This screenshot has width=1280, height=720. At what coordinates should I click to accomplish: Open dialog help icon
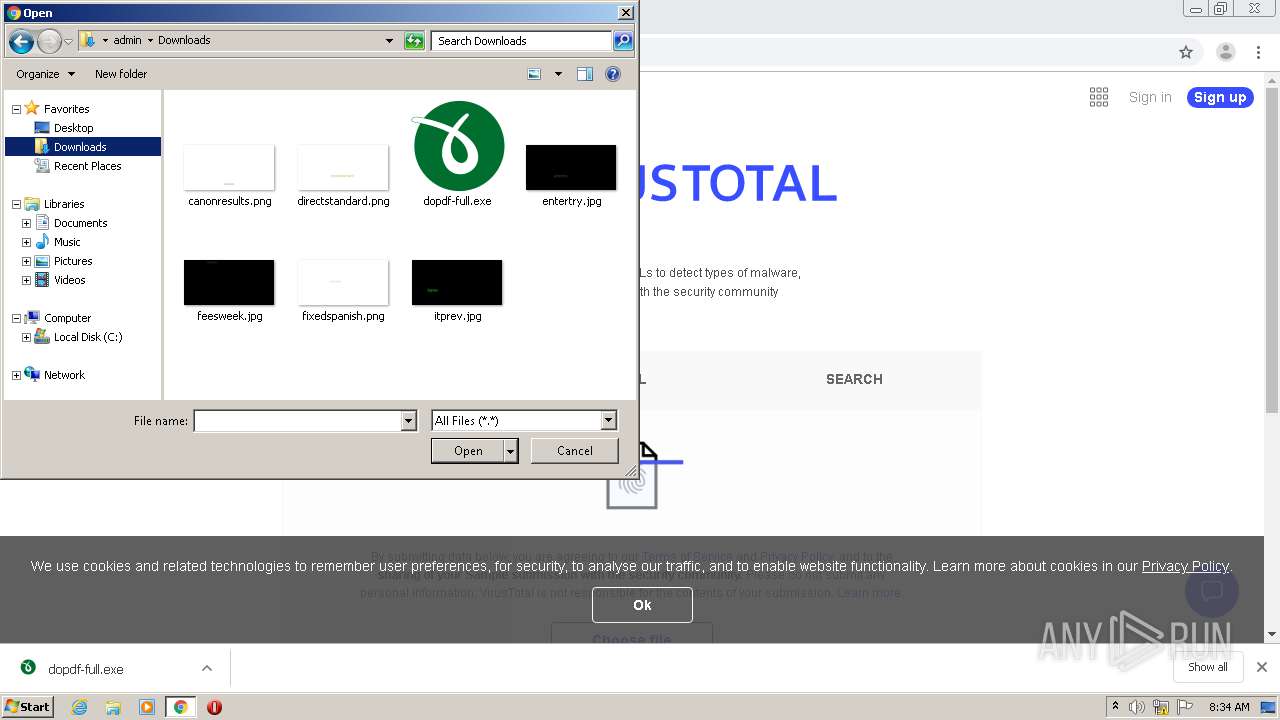point(613,74)
